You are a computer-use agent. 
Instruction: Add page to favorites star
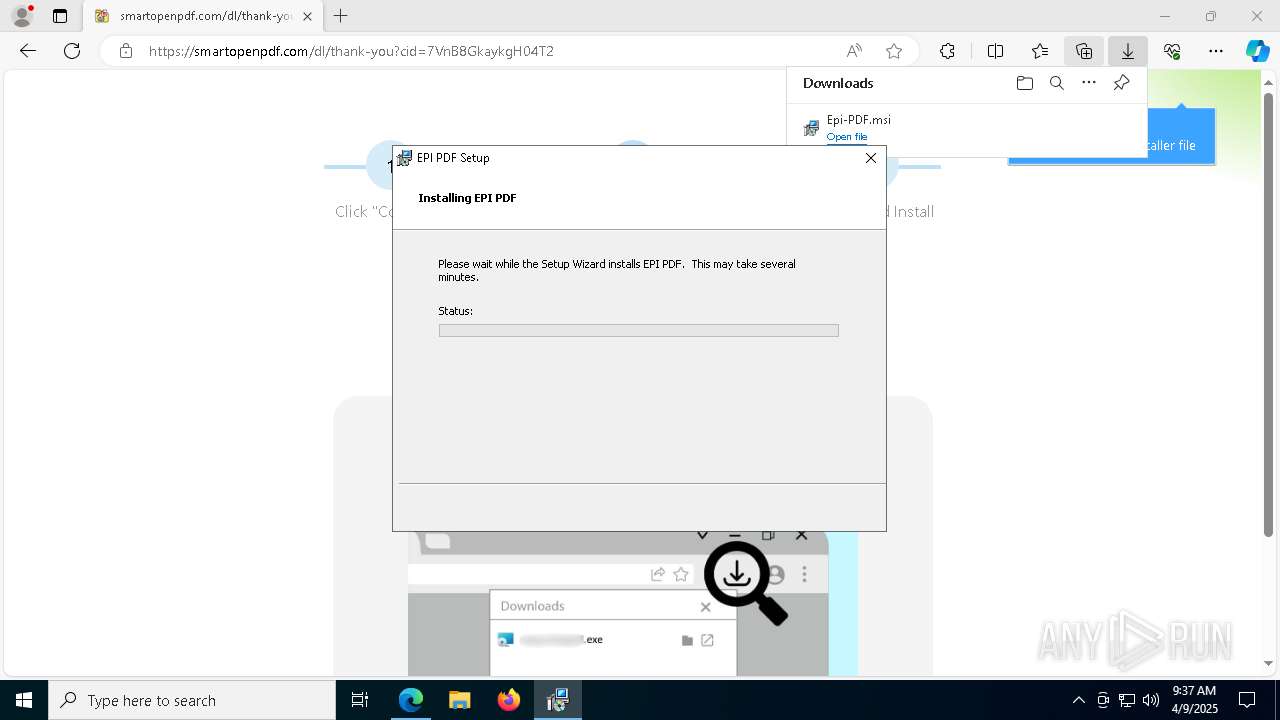point(894,51)
